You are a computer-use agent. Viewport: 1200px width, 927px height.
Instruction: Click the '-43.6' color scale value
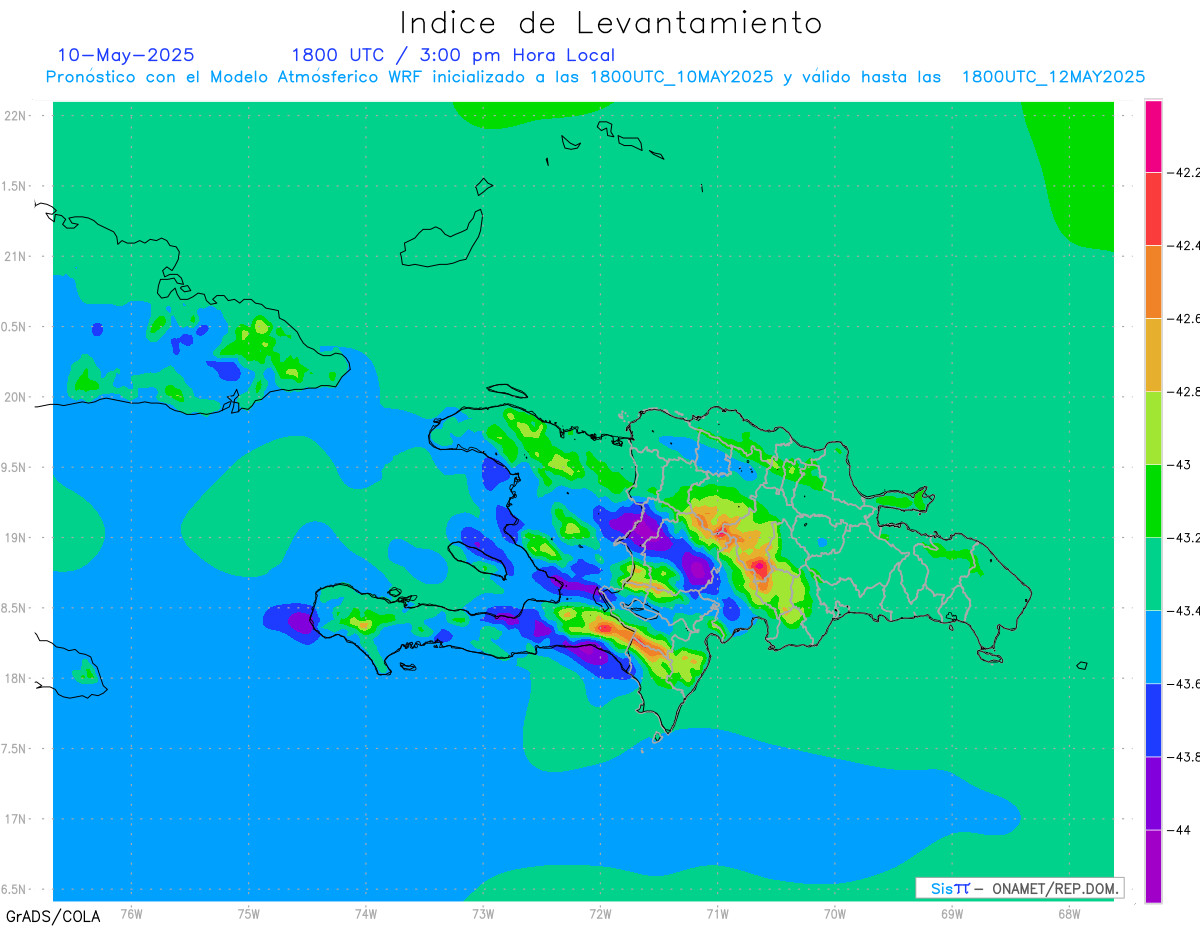1183,683
